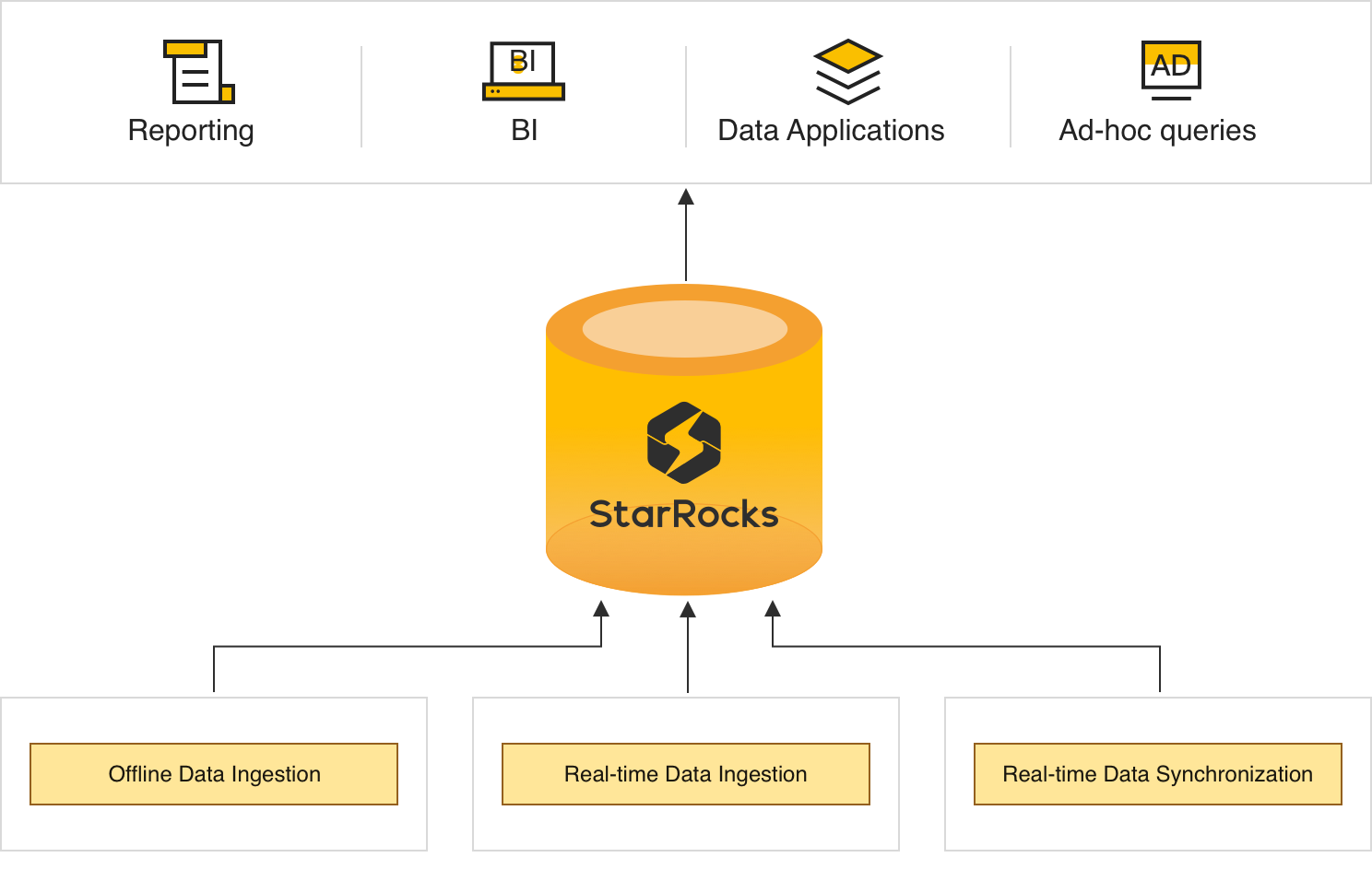
Task: Select the Data Applications text label
Action: tap(831, 131)
